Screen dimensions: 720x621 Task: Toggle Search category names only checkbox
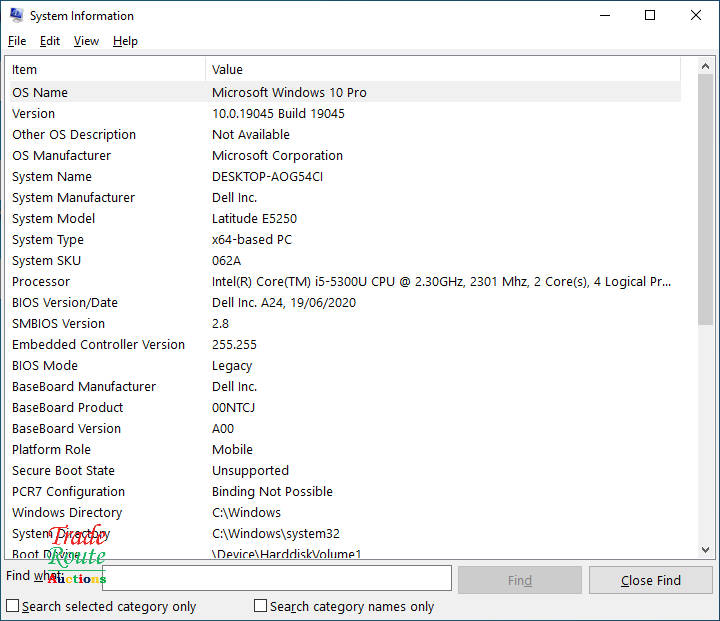point(261,606)
